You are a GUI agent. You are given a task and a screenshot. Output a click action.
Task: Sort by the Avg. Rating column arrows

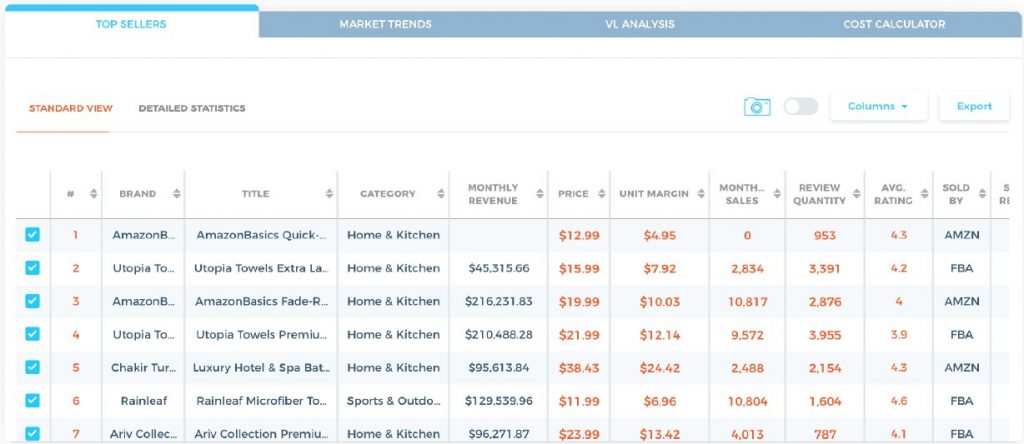click(924, 194)
